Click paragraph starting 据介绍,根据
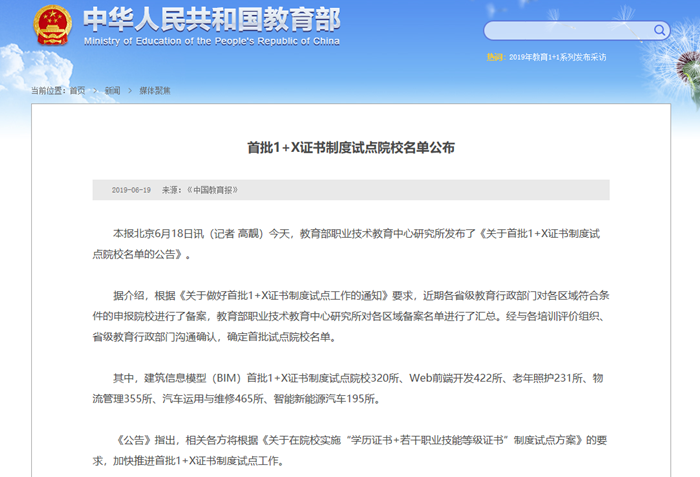 351,316
